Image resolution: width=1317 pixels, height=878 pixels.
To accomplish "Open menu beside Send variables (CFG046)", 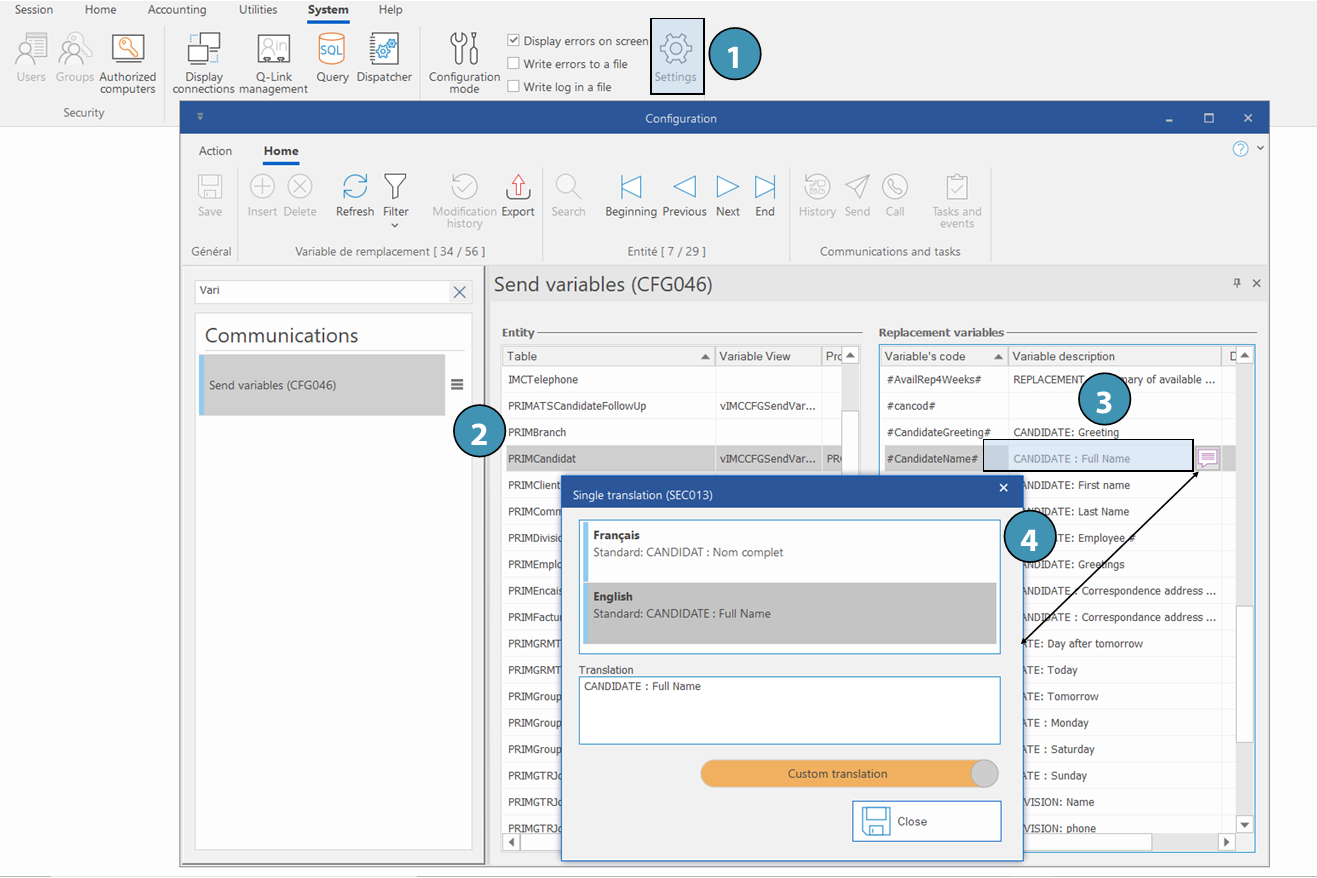I will coord(457,385).
